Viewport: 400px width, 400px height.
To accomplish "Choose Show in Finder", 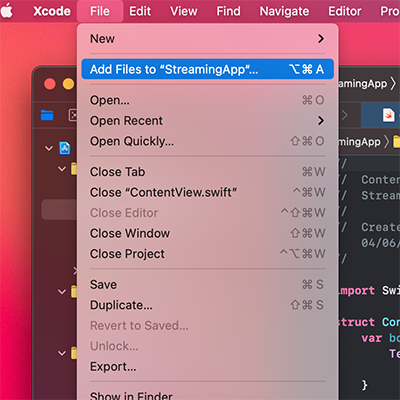I will click(x=207, y=395).
